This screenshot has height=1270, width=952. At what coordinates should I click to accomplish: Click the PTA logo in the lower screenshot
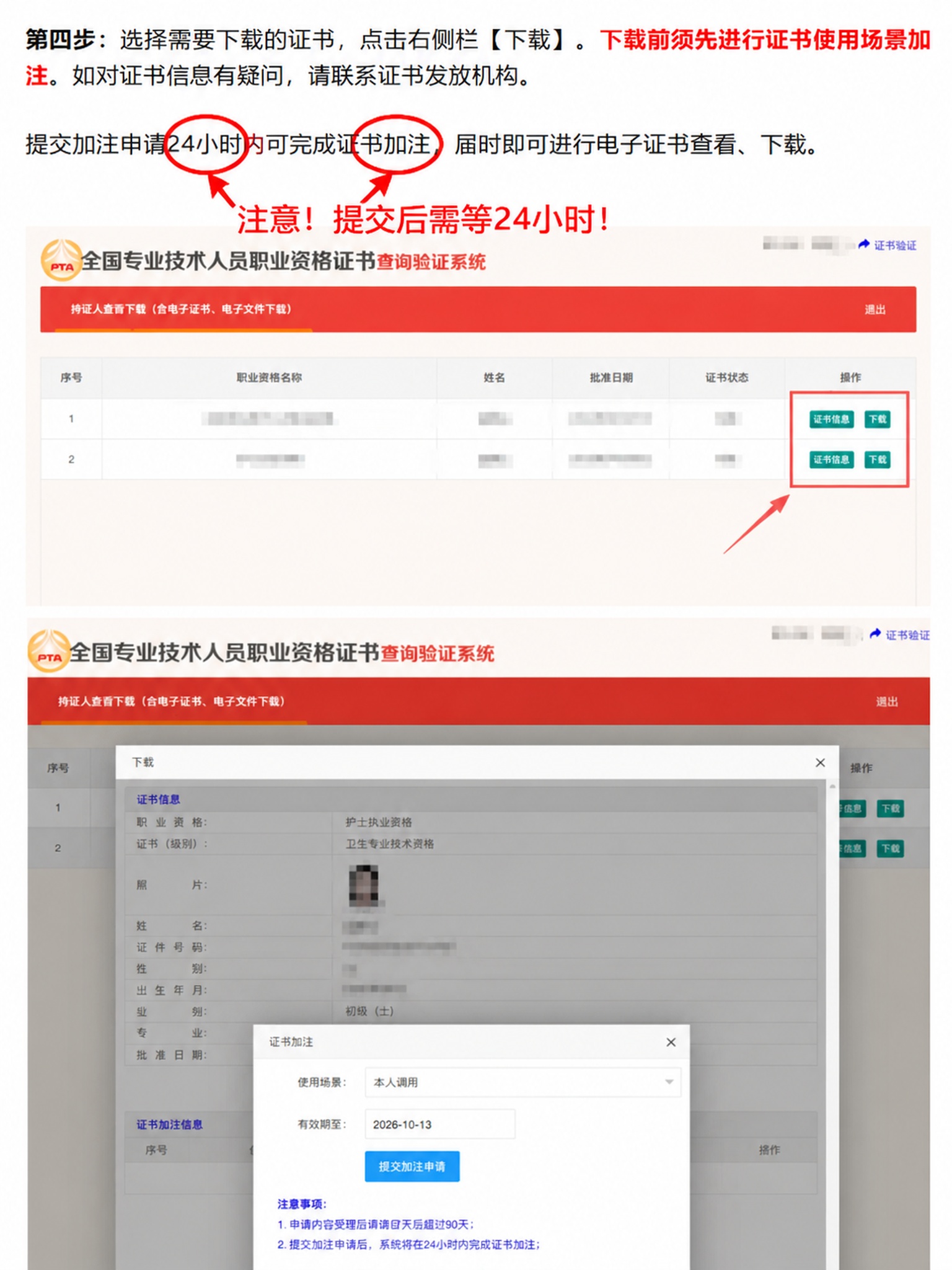pyautogui.click(x=49, y=651)
